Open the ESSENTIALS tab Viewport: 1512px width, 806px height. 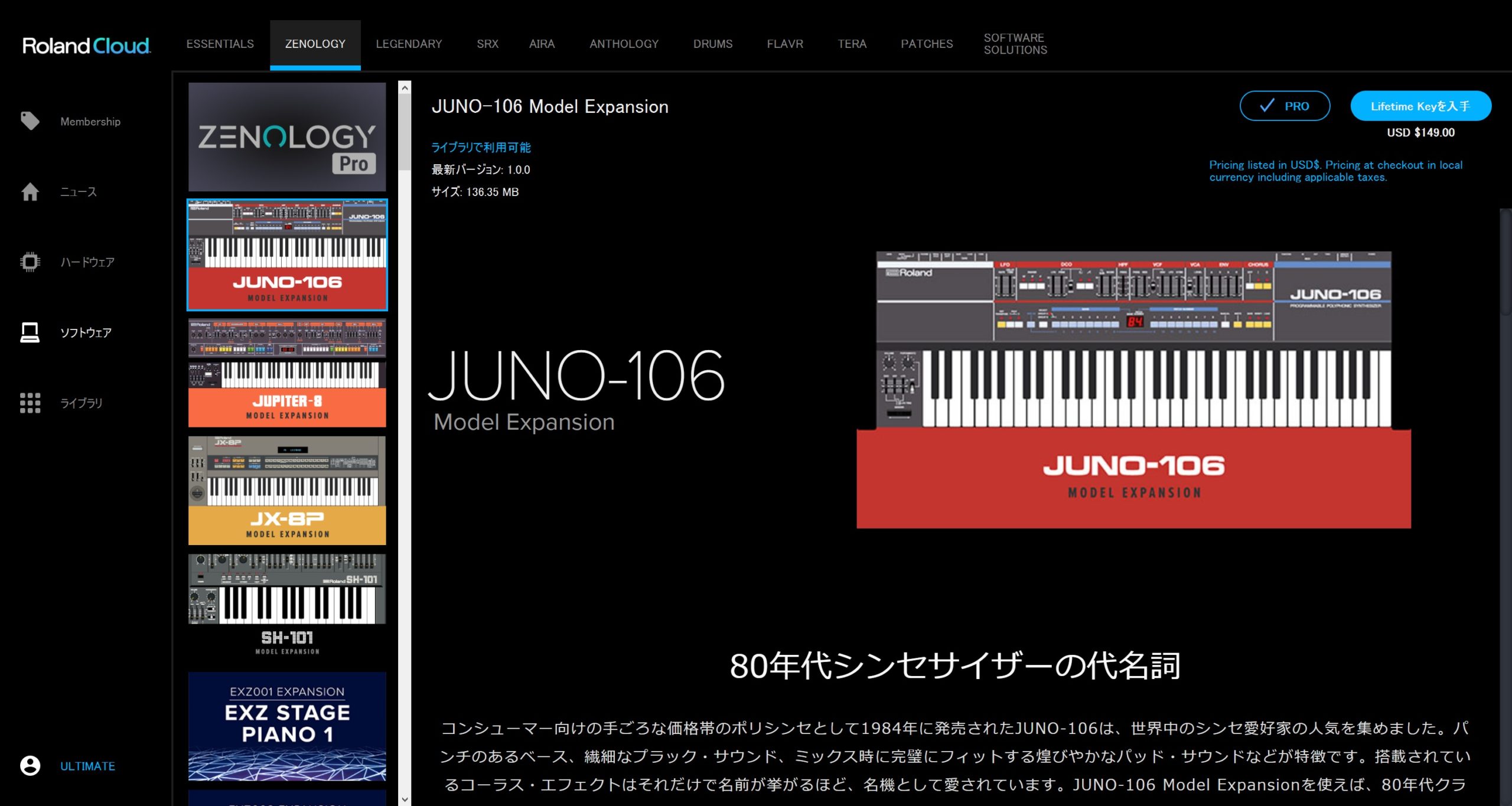tap(220, 44)
